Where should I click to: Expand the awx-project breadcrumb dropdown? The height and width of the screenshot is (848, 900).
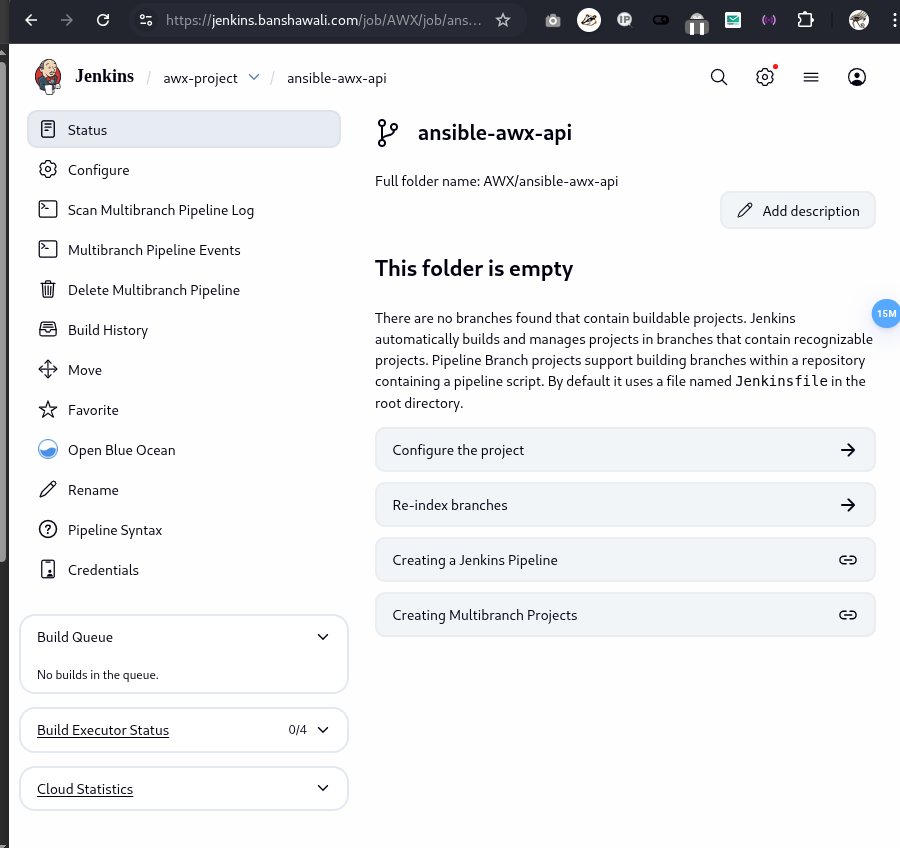[x=254, y=77]
